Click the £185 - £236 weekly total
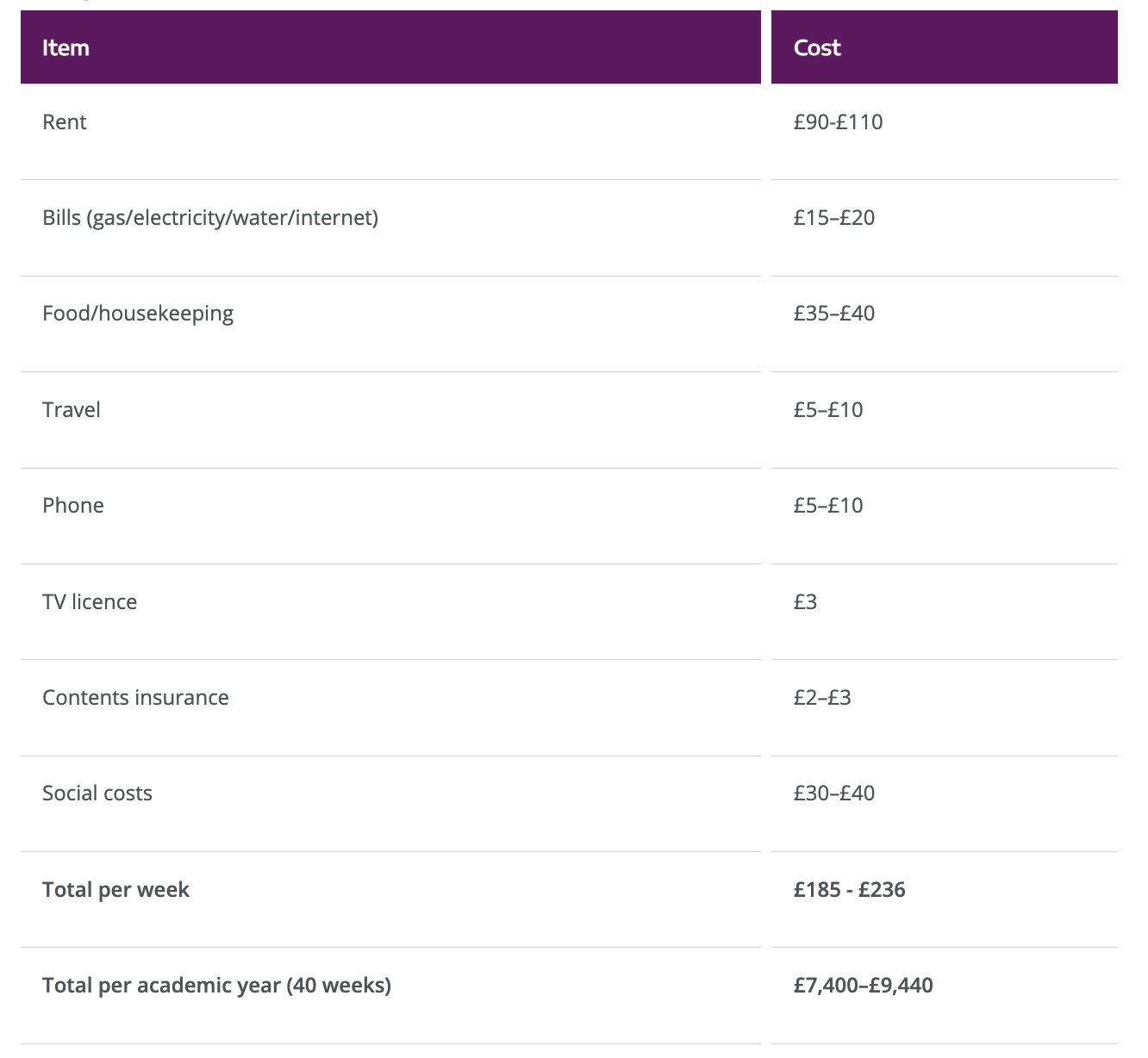This screenshot has height=1058, width=1148. 849,890
